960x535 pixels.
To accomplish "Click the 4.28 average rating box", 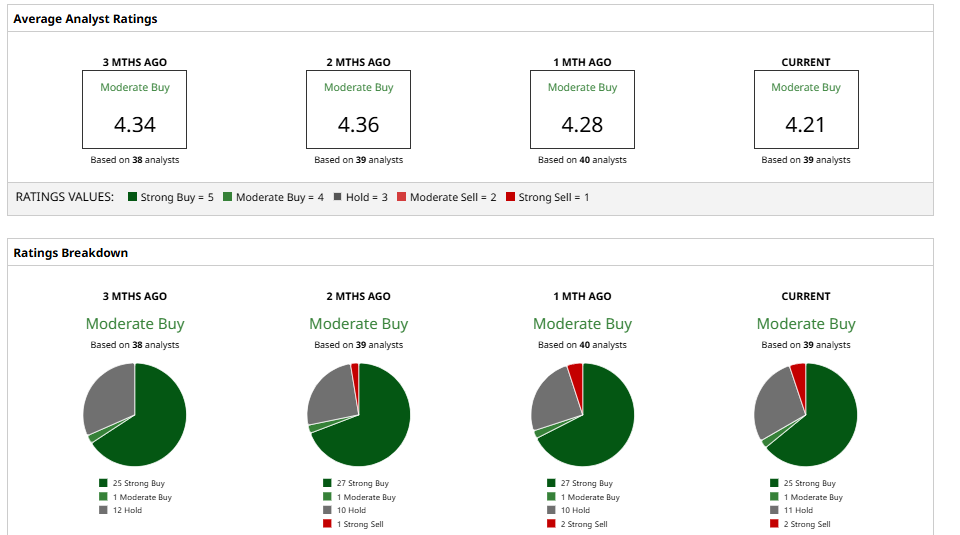I will point(582,110).
